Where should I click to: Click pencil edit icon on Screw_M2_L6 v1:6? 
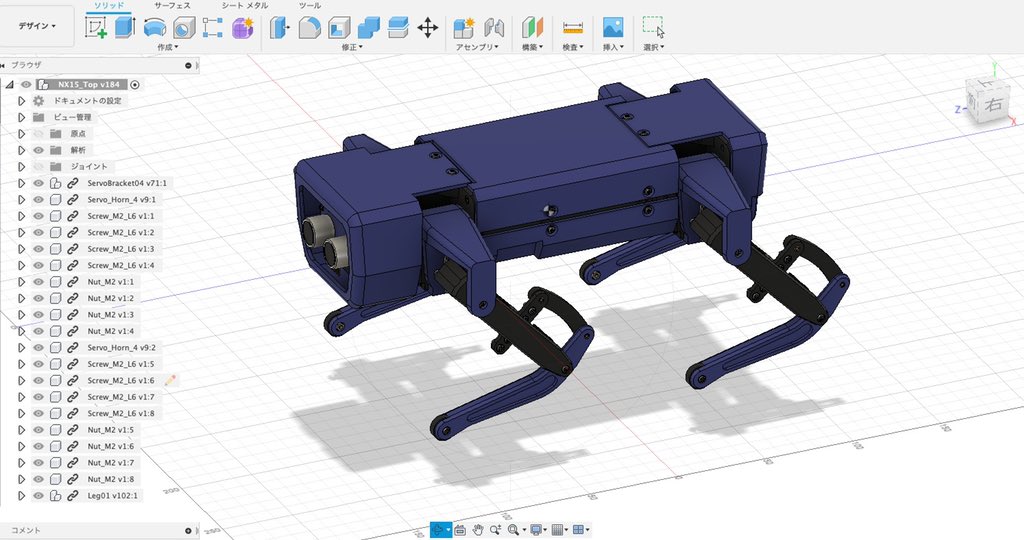coord(170,380)
